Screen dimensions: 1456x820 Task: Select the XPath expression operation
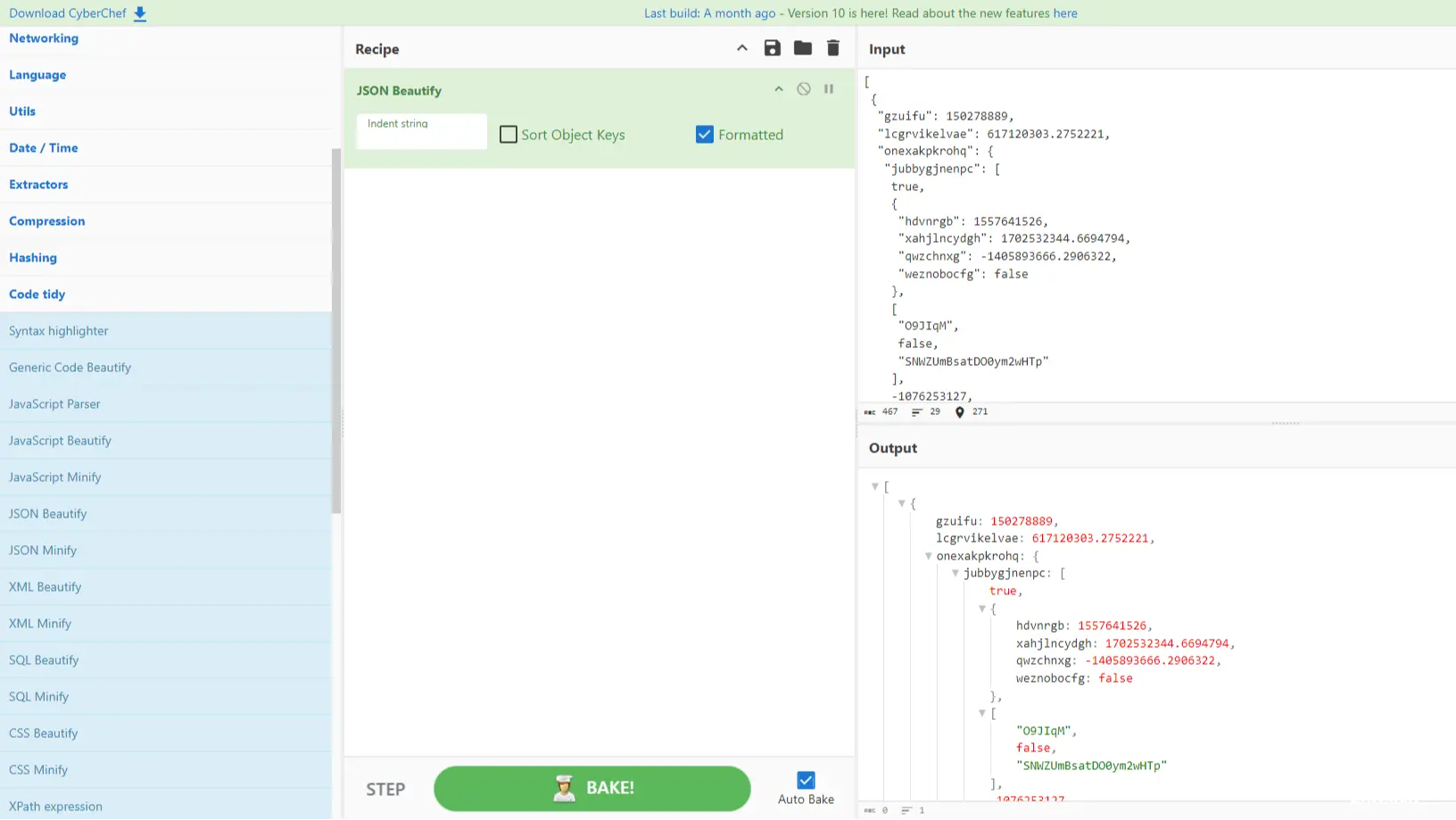pyautogui.click(x=166, y=805)
